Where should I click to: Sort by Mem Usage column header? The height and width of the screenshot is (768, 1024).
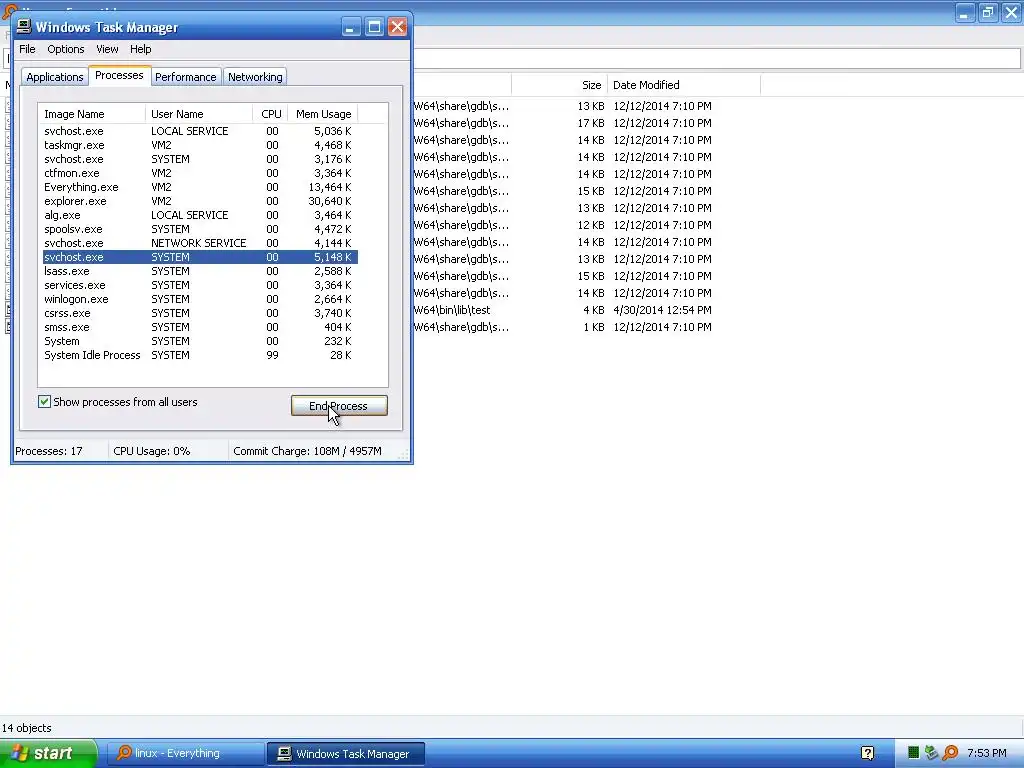coord(323,114)
